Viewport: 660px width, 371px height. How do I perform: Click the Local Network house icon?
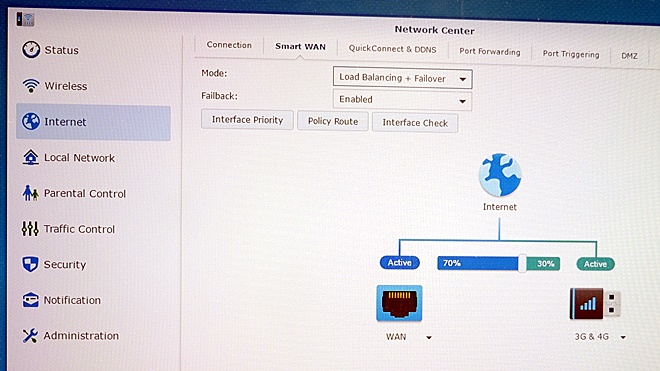coord(30,157)
